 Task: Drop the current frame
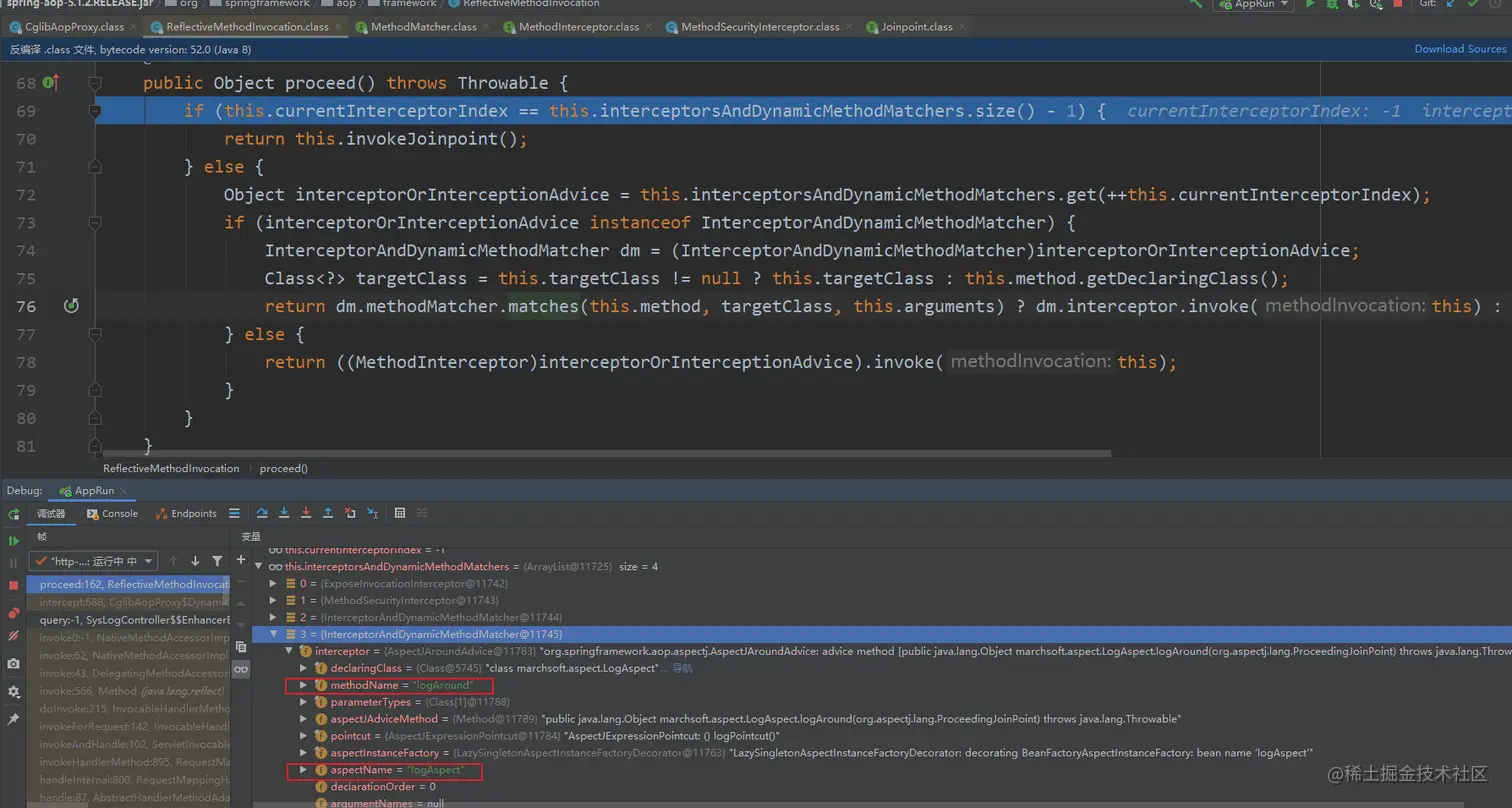tap(350, 513)
